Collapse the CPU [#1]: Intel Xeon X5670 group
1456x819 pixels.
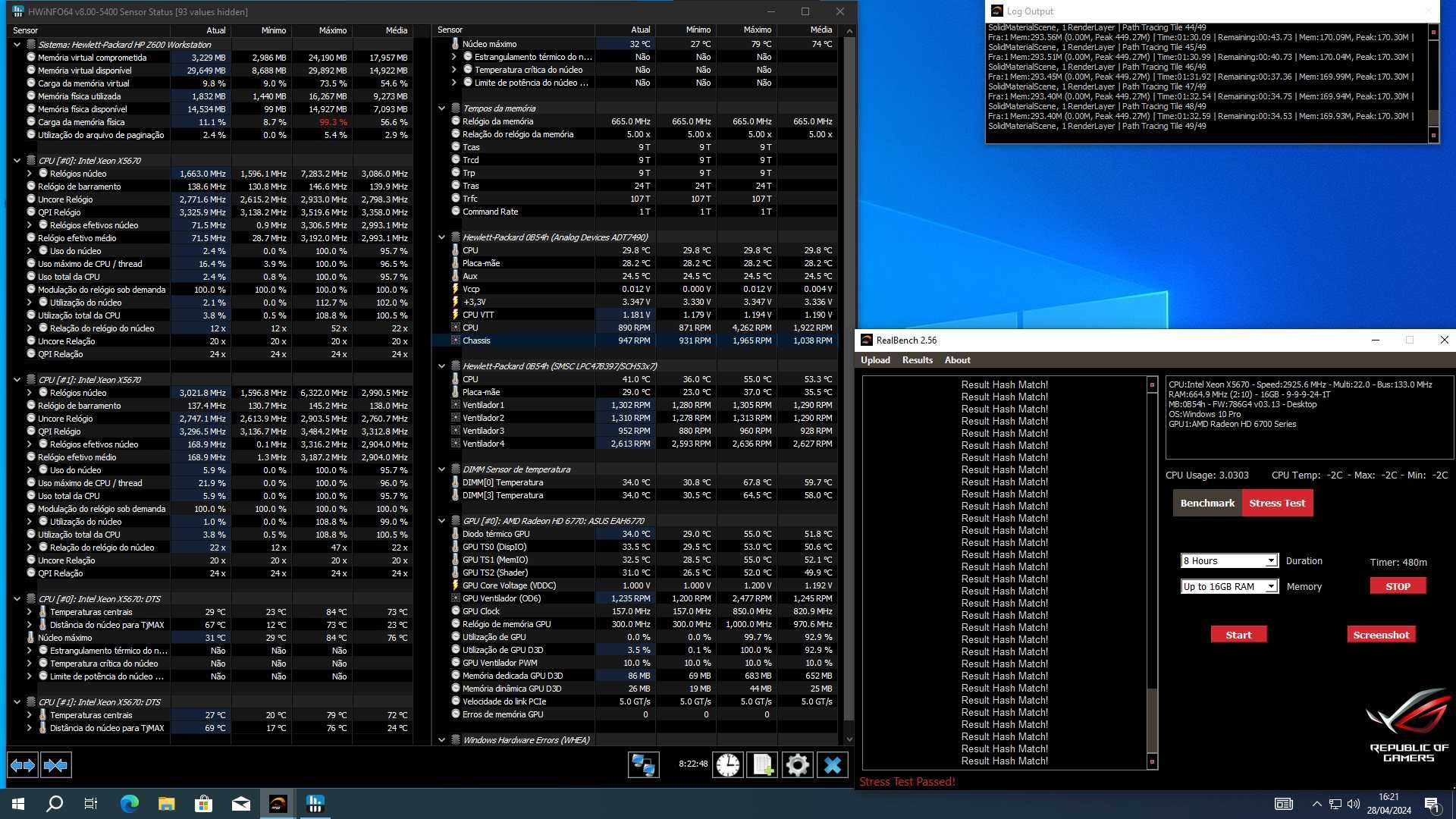coord(17,380)
